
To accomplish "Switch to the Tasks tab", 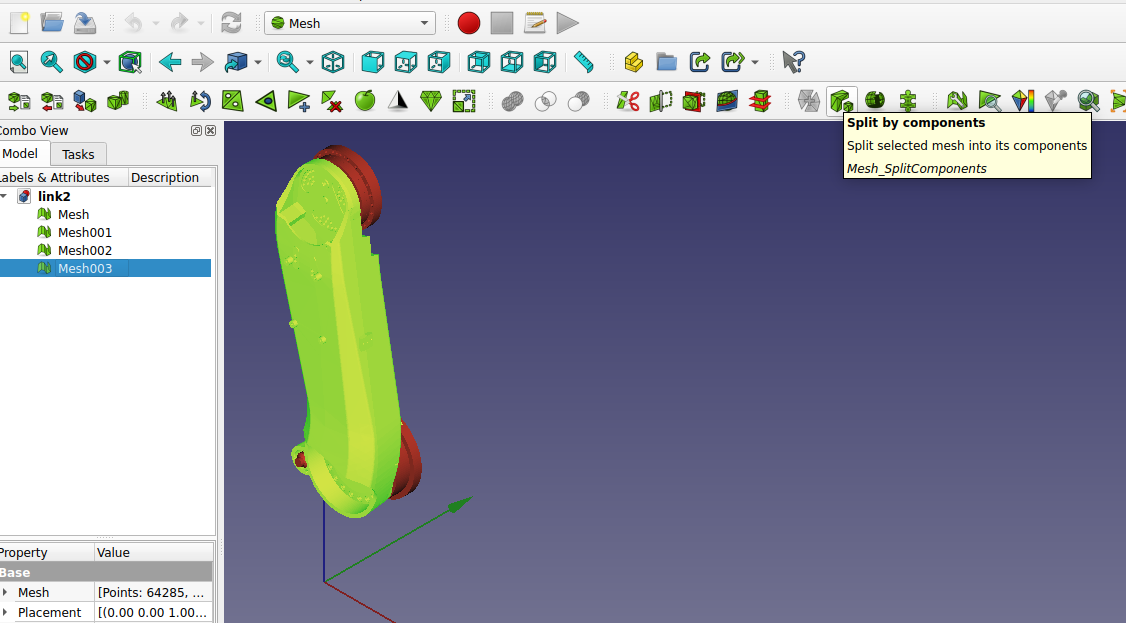I will pos(78,154).
